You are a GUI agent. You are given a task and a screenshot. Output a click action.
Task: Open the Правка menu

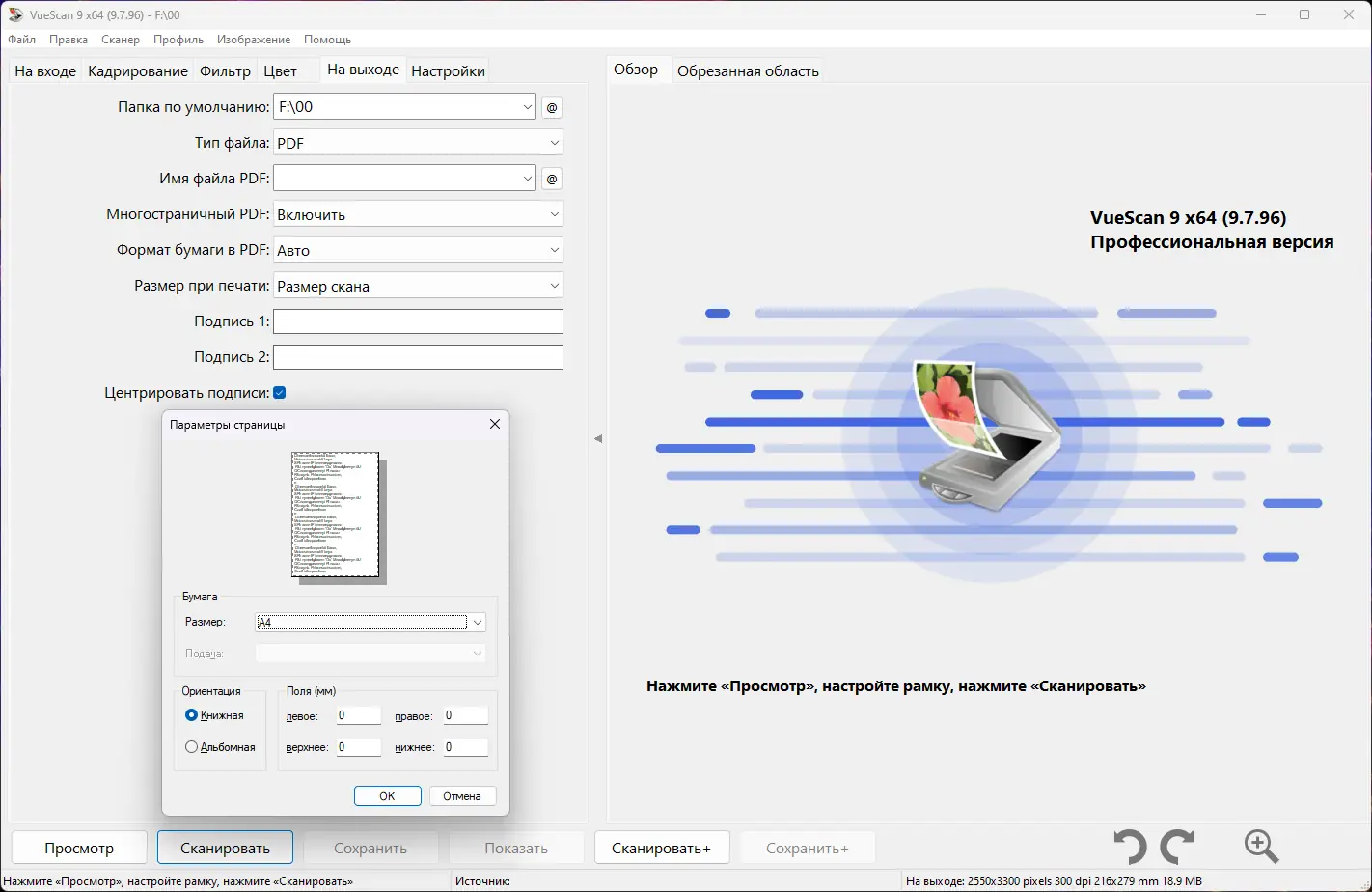pyautogui.click(x=69, y=40)
